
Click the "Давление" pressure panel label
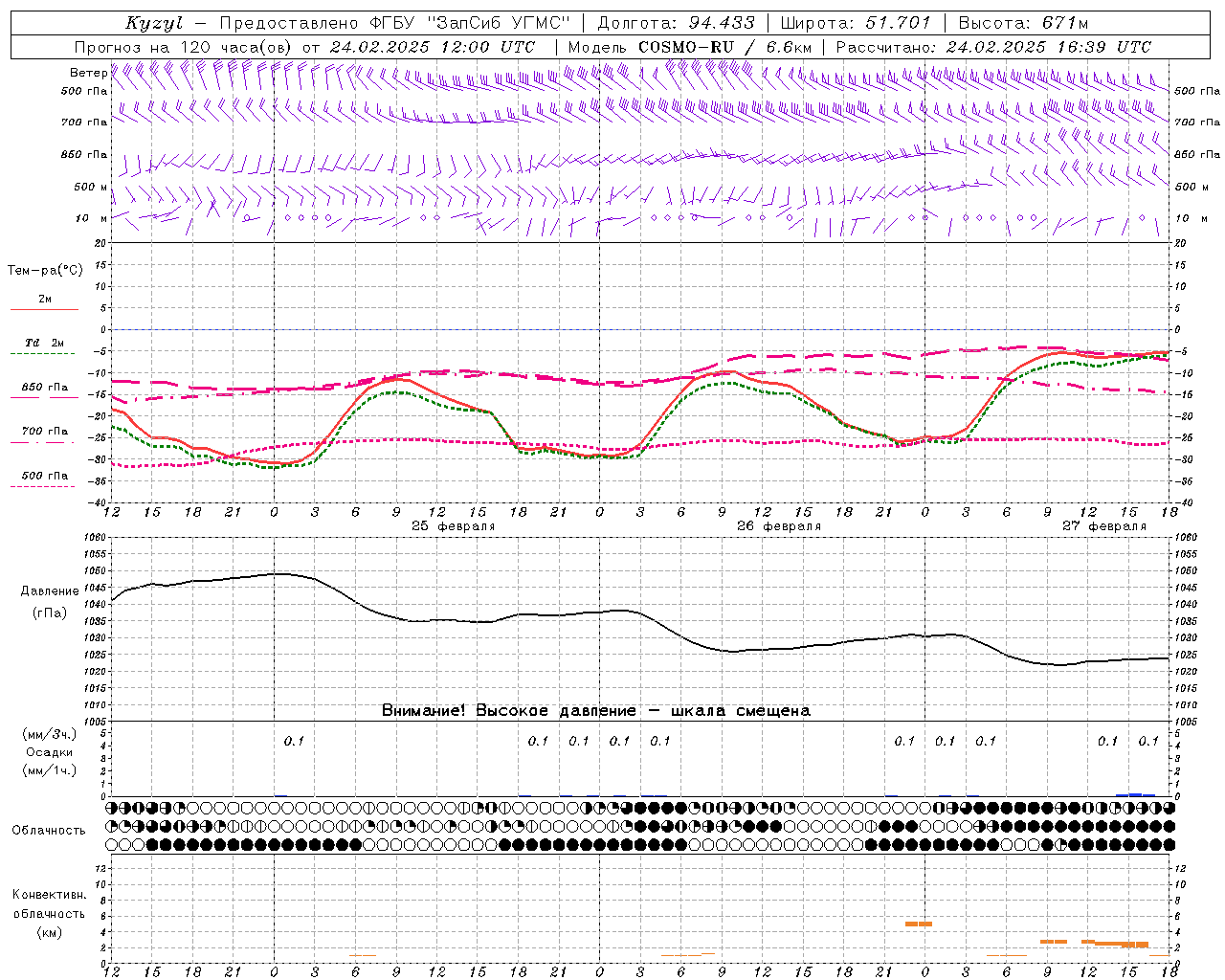(50, 591)
